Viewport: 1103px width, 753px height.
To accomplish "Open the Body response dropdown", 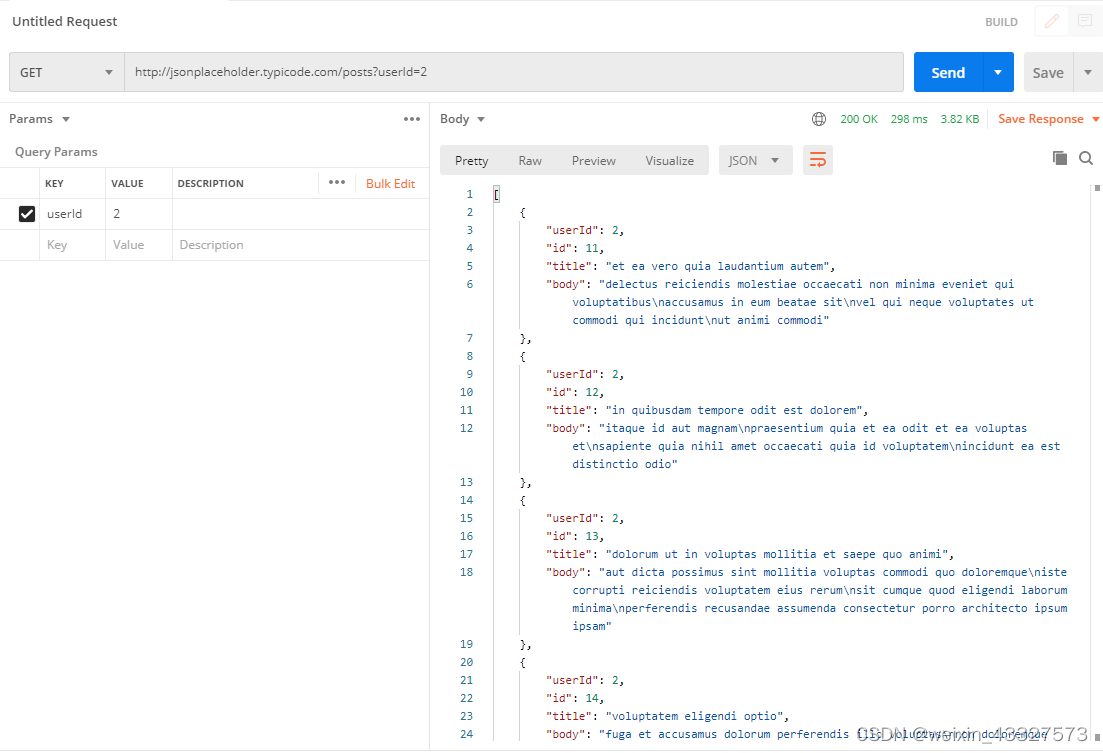I will (x=462, y=119).
